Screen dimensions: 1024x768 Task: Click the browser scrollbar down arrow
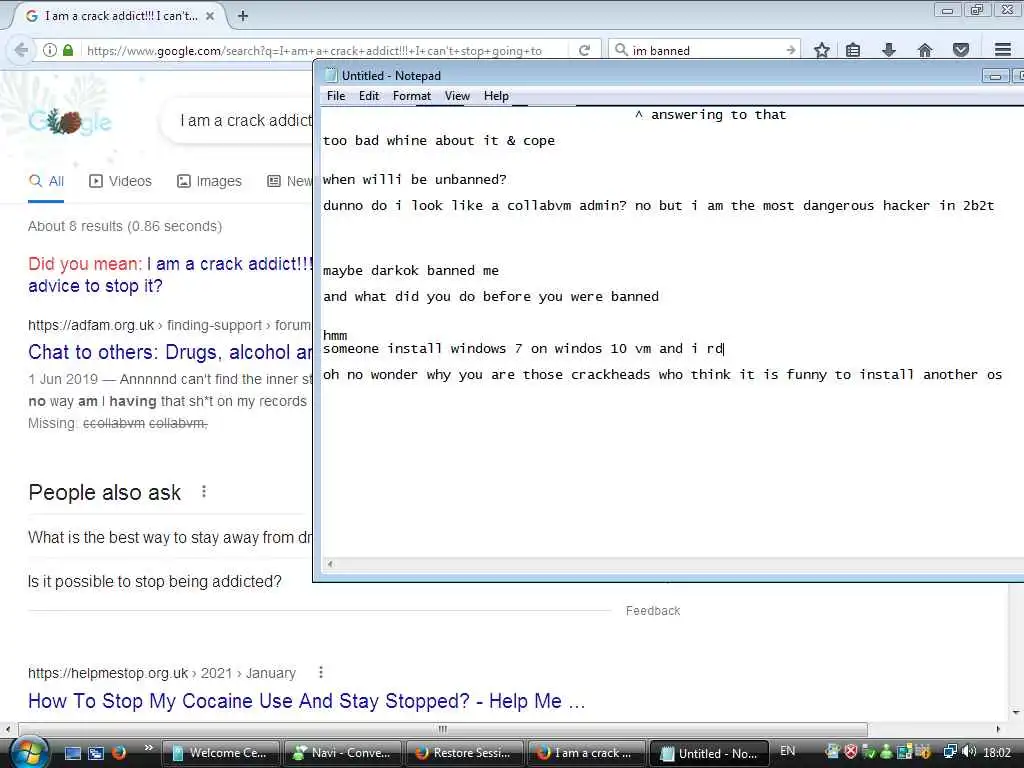tap(1016, 712)
